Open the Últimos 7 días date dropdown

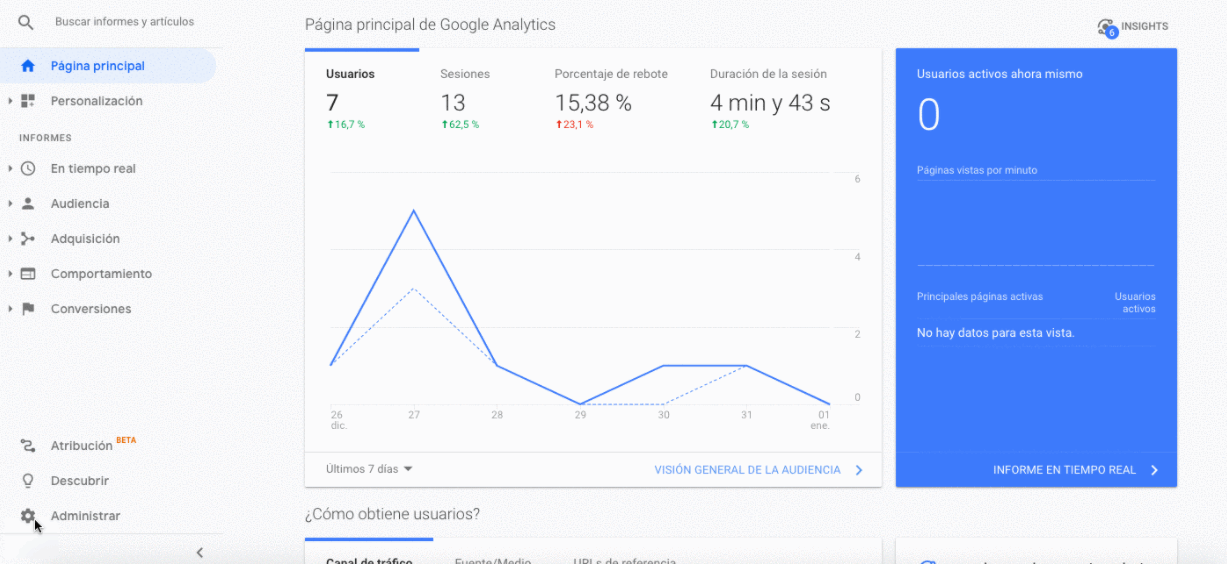click(369, 469)
